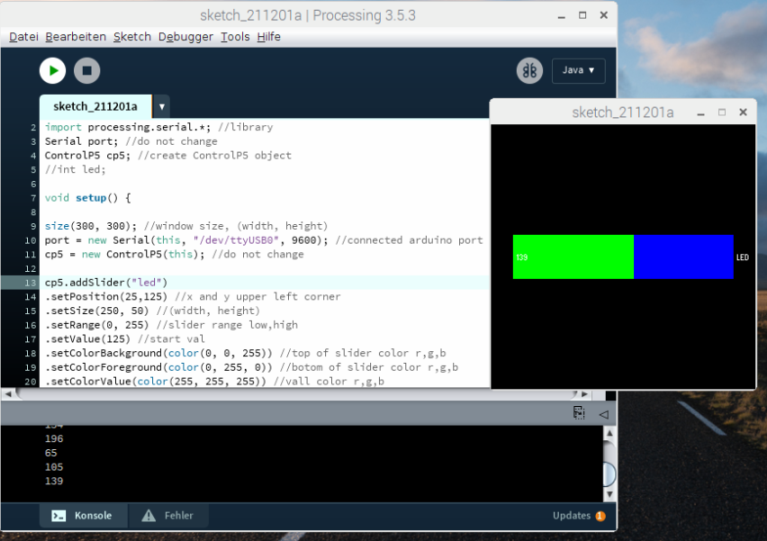Open the Java mode dropdown
The image size is (767, 541).
578,70
